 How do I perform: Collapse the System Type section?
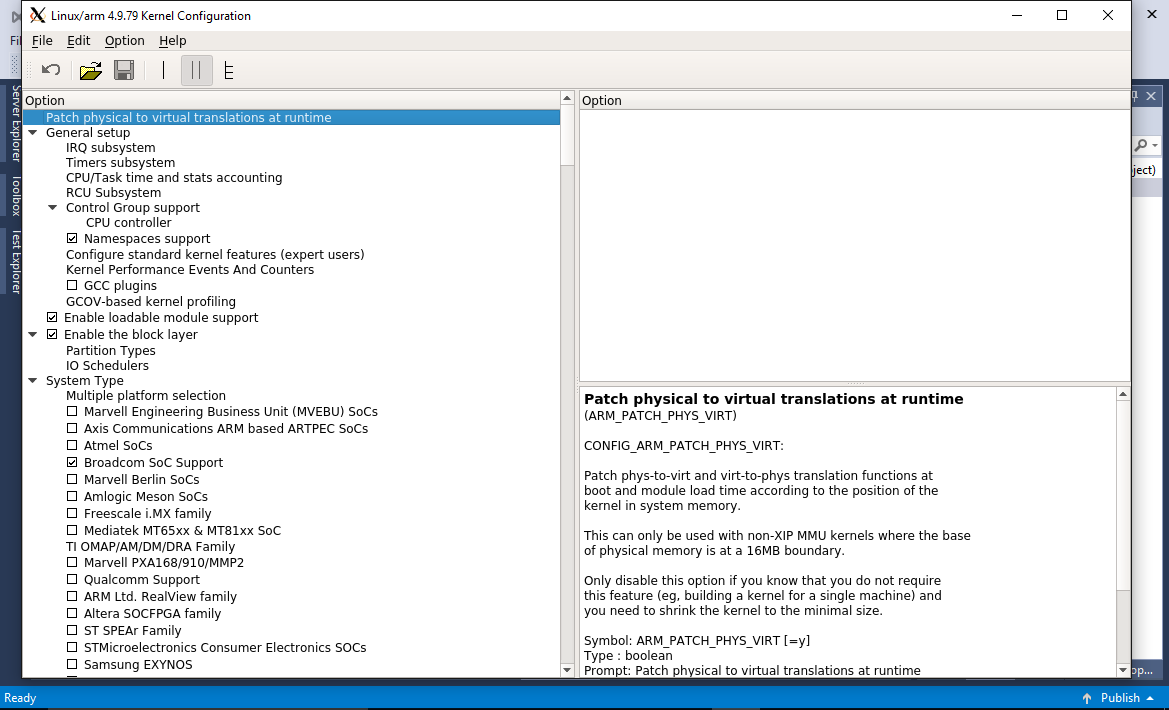coord(33,380)
